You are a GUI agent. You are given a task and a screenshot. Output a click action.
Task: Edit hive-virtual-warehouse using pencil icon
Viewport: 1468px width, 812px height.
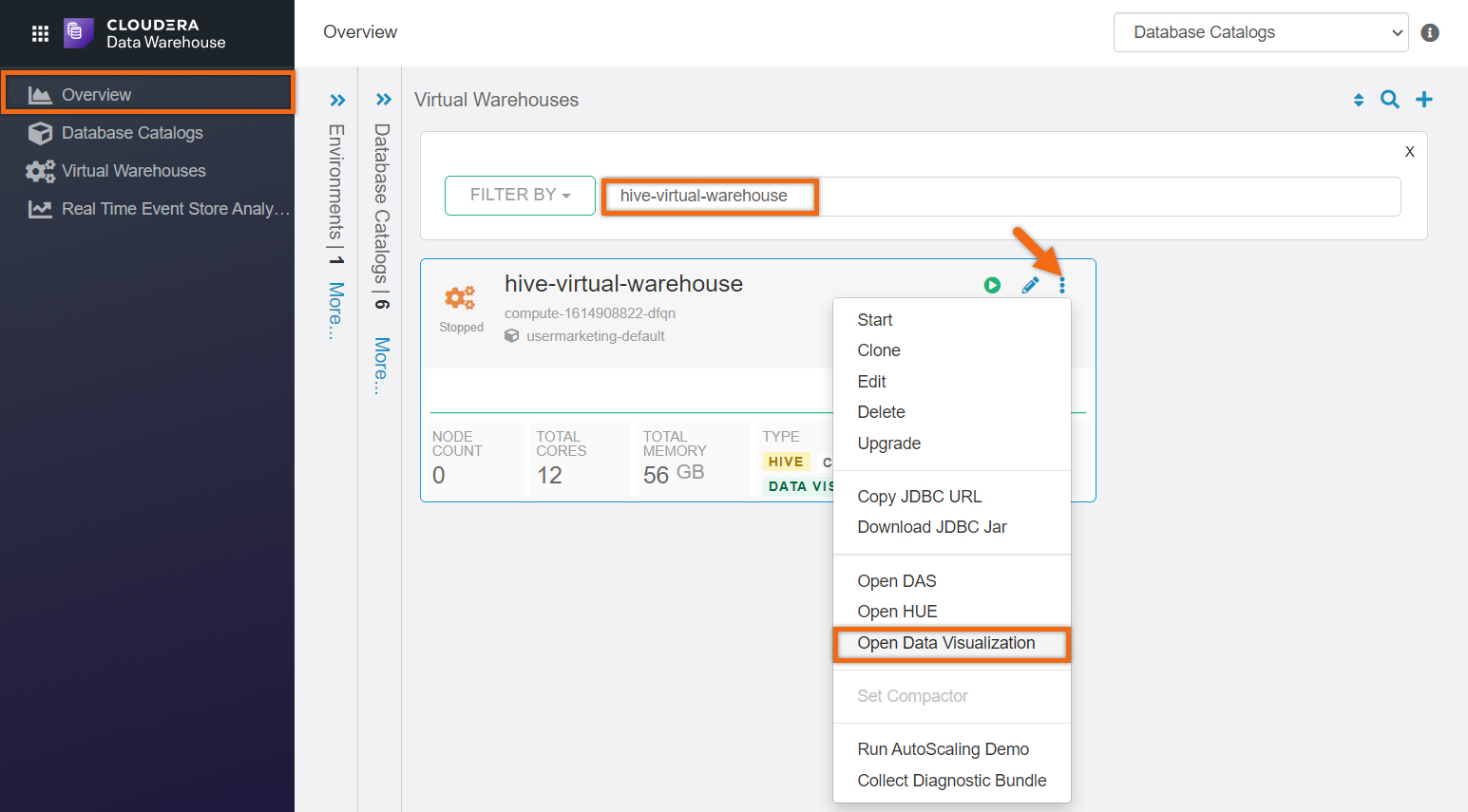(1030, 285)
